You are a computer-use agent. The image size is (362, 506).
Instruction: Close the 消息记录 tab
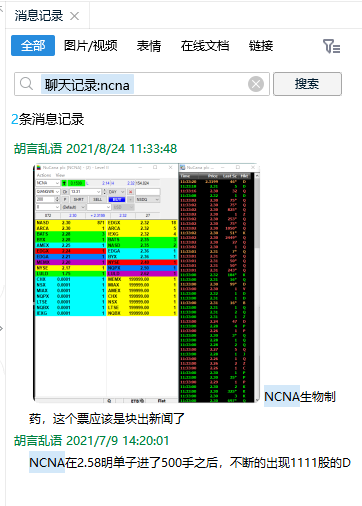click(x=75, y=16)
